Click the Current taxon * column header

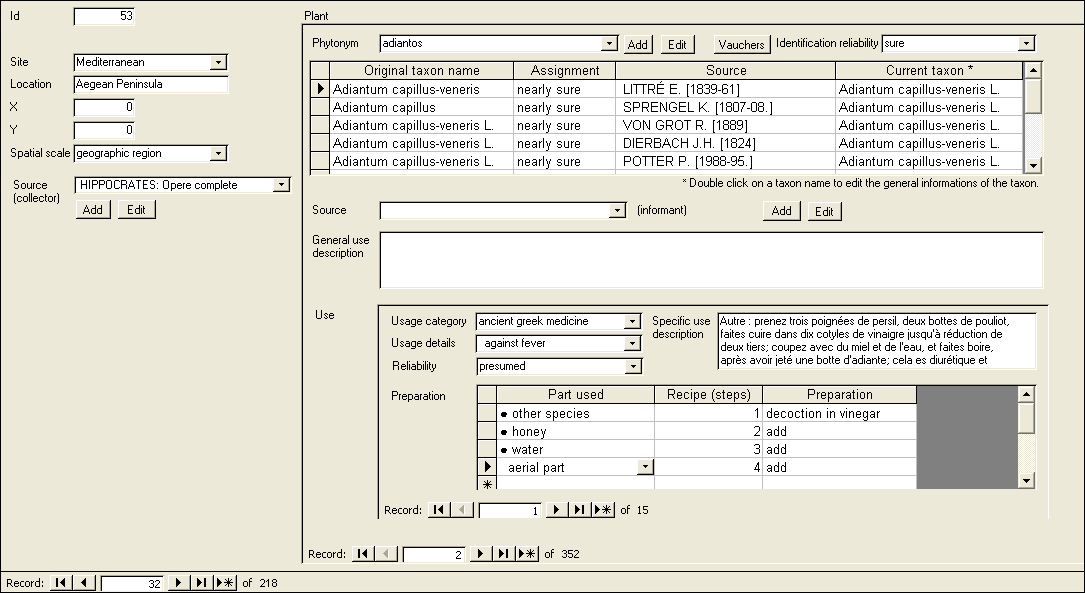[929, 71]
